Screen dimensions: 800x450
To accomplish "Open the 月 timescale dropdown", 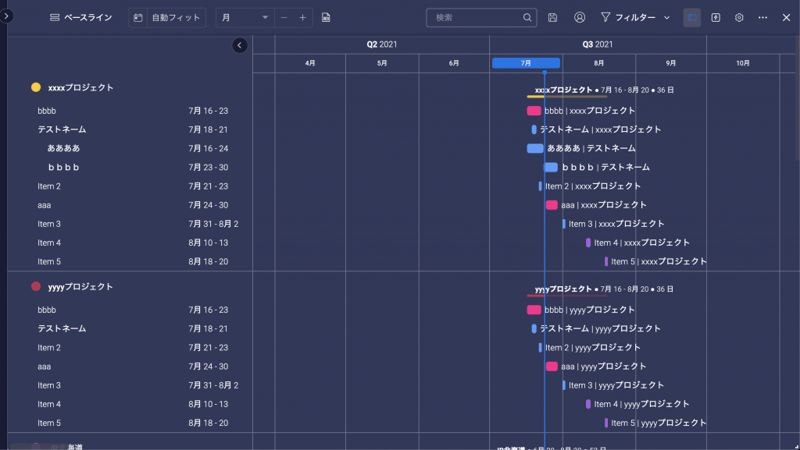I will (245, 18).
